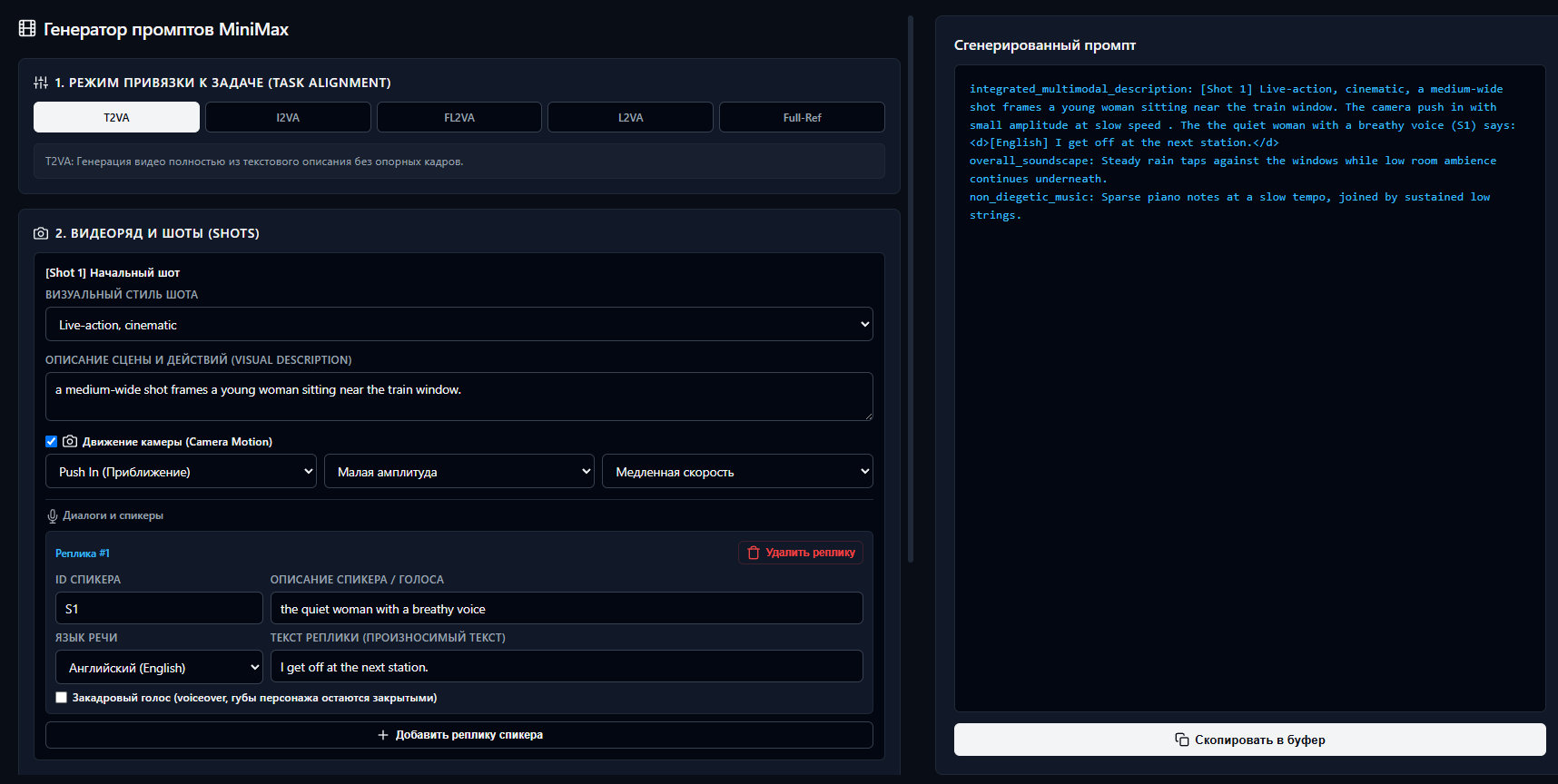Click the sliders icon beside Режим привязки к задаче

pos(41,83)
